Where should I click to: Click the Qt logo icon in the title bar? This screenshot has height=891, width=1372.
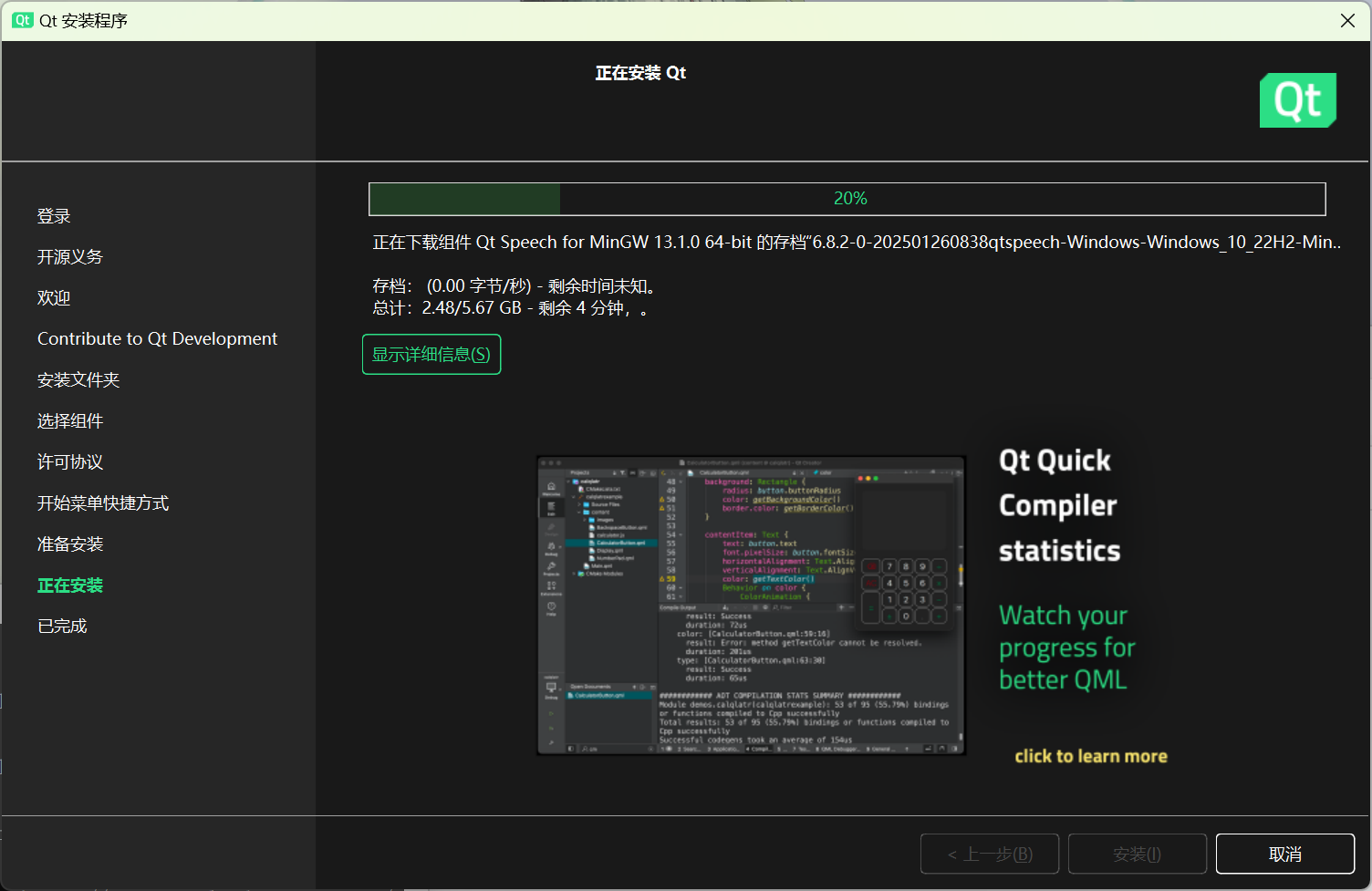22,20
